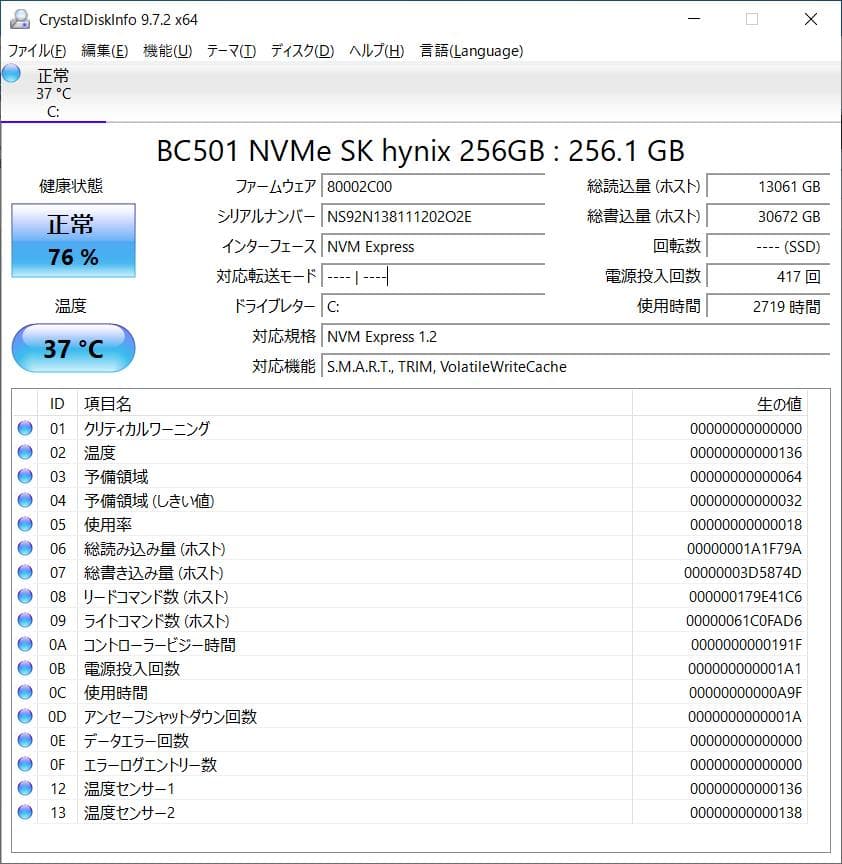Click the 対応転送モード field

coord(433,276)
